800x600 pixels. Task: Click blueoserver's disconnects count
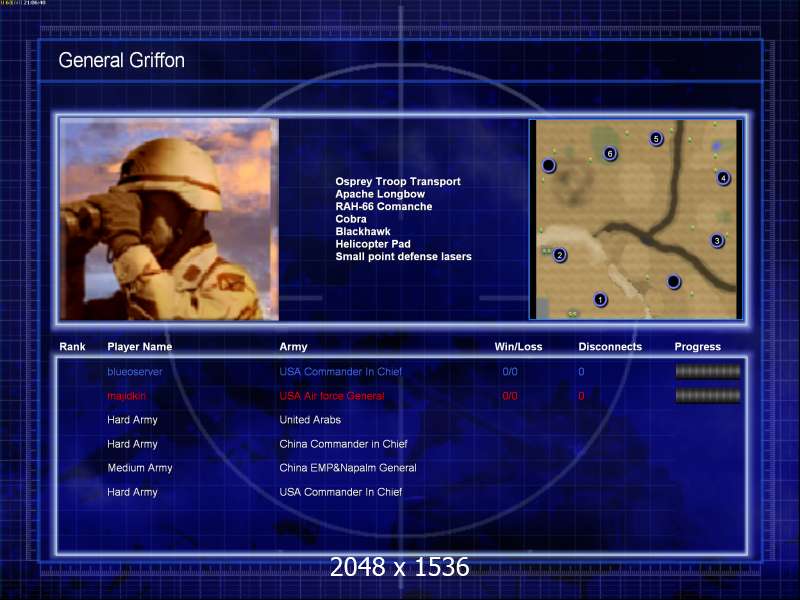[x=581, y=371]
